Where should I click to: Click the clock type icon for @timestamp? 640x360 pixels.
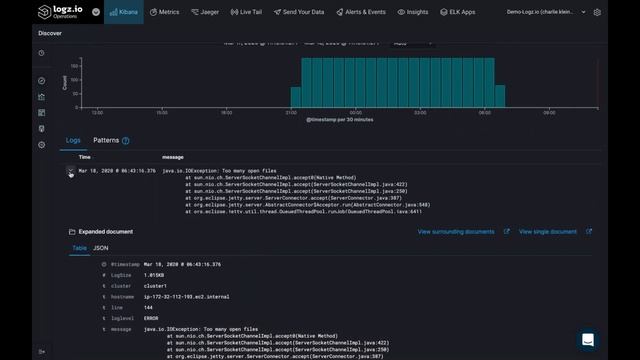(x=104, y=264)
